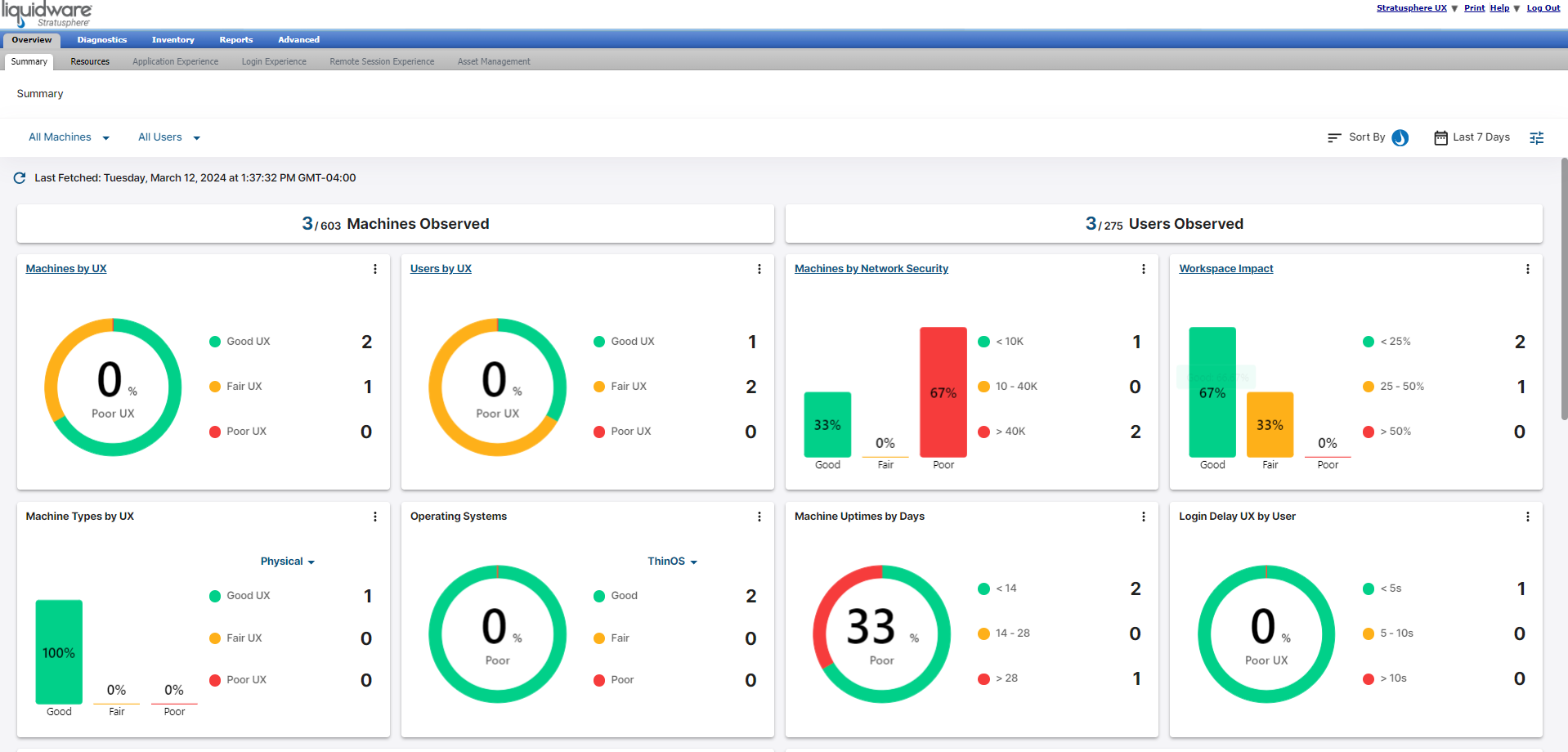1568x752 pixels.
Task: Open the Machines by UX options menu
Action: pos(375,269)
